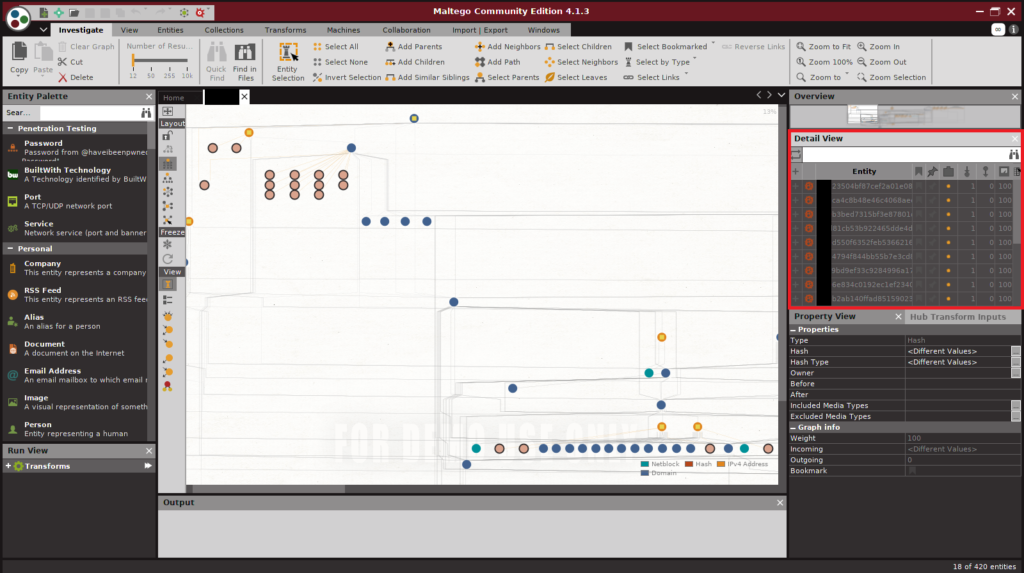Open the Transforms ribbon tab
Viewport: 1024px width, 573px height.
[285, 30]
